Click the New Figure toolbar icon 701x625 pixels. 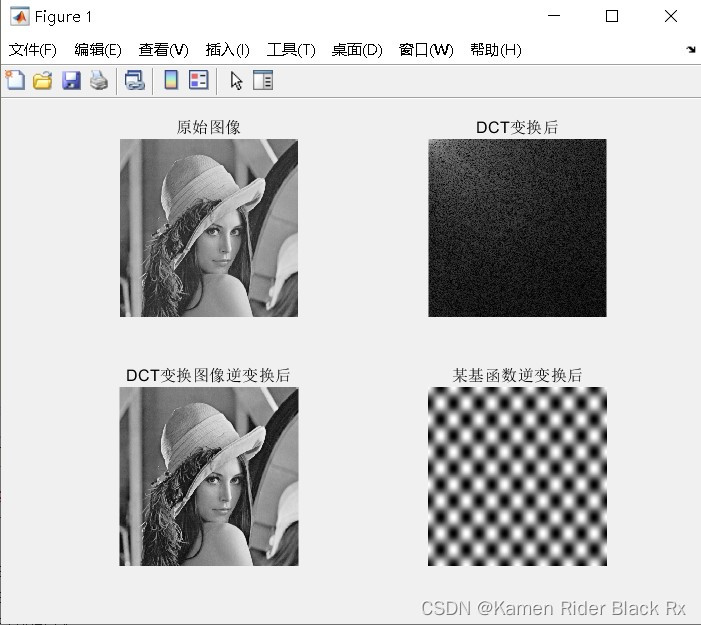(x=15, y=80)
